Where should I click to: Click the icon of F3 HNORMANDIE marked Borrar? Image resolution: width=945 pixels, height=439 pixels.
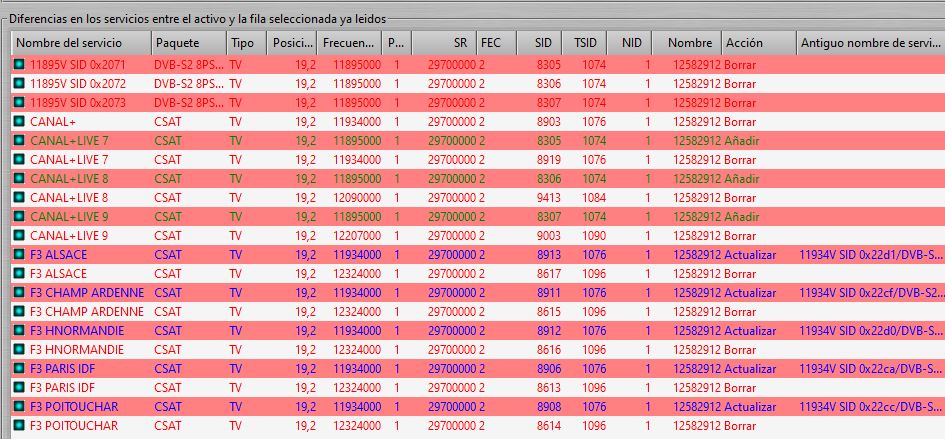[20, 349]
